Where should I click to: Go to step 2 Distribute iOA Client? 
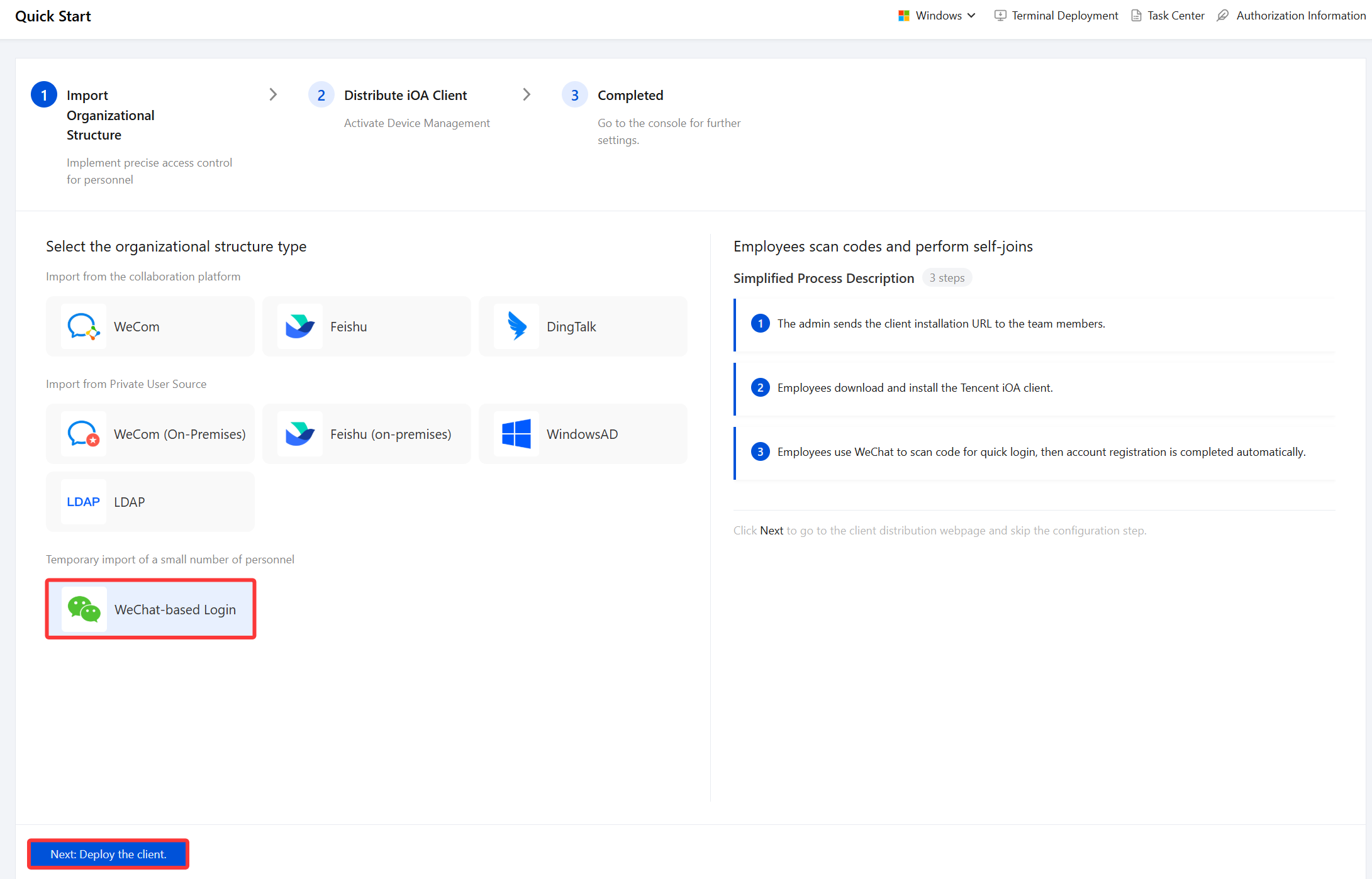coord(405,95)
